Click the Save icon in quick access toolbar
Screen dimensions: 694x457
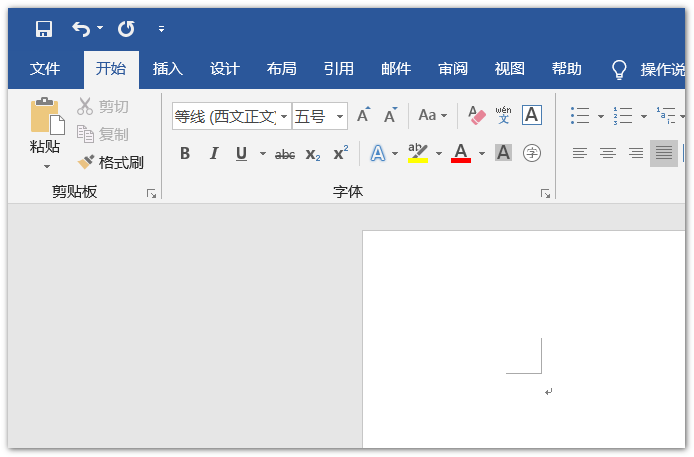44,29
